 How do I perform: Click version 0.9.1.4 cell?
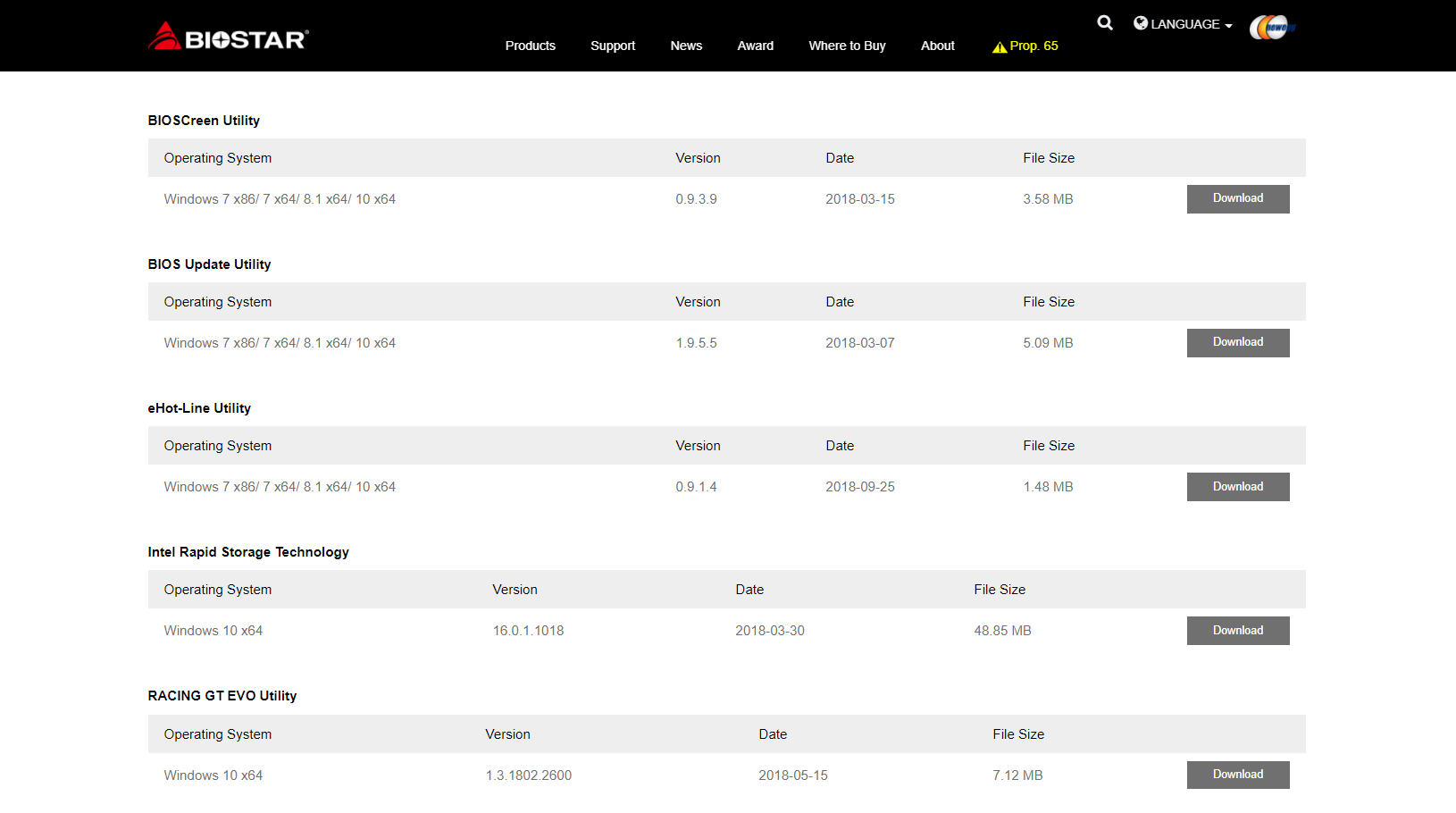(696, 487)
